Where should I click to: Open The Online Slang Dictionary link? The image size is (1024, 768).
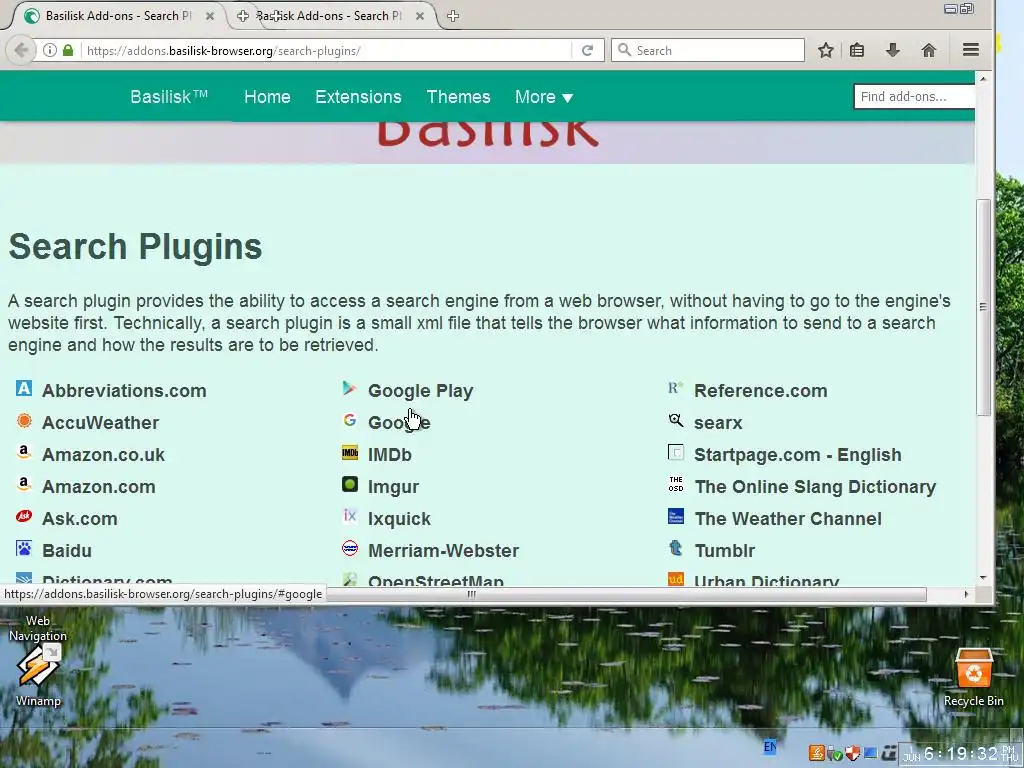815,487
